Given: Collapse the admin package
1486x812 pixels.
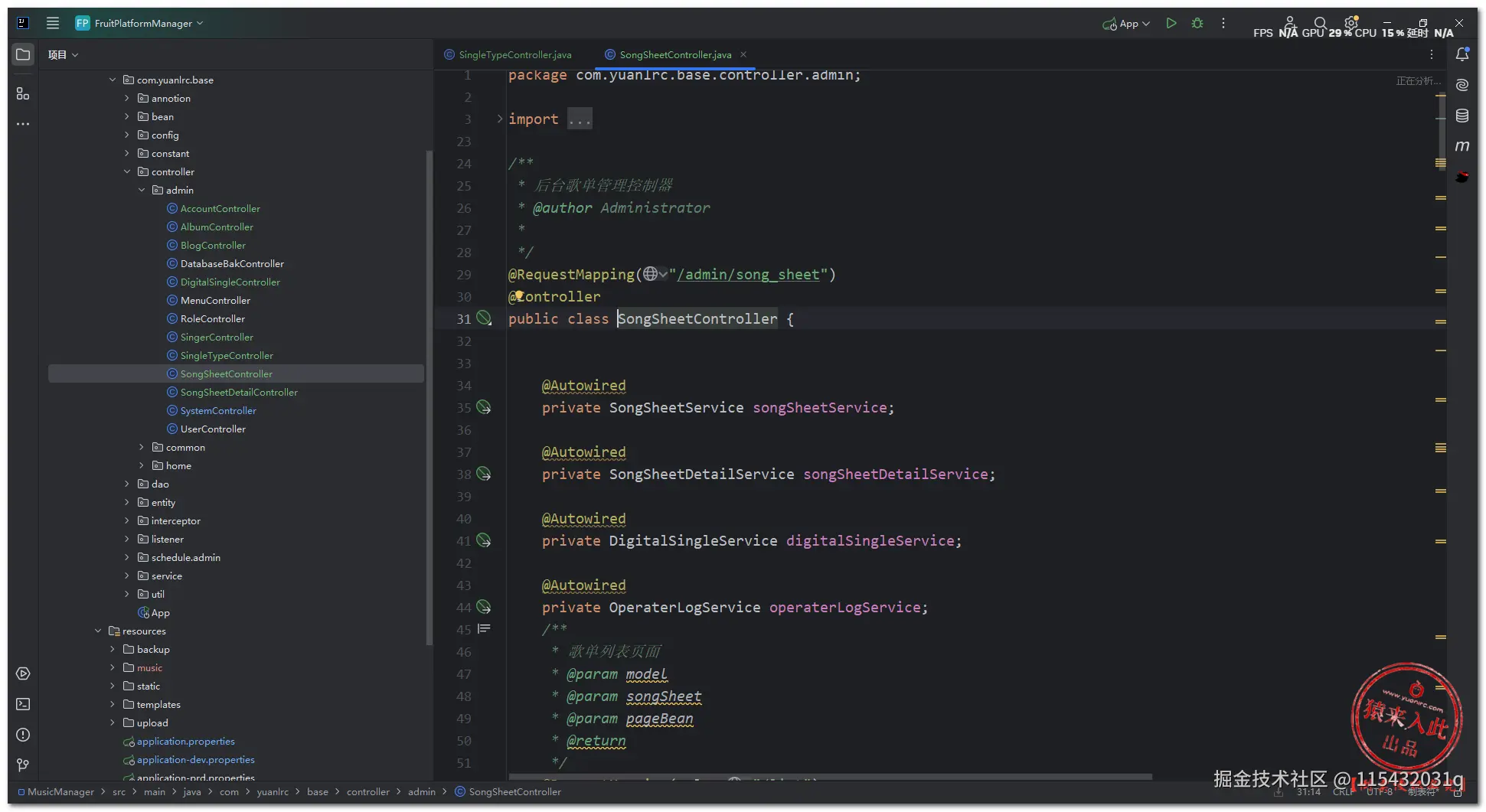Looking at the screenshot, I should coord(142,190).
